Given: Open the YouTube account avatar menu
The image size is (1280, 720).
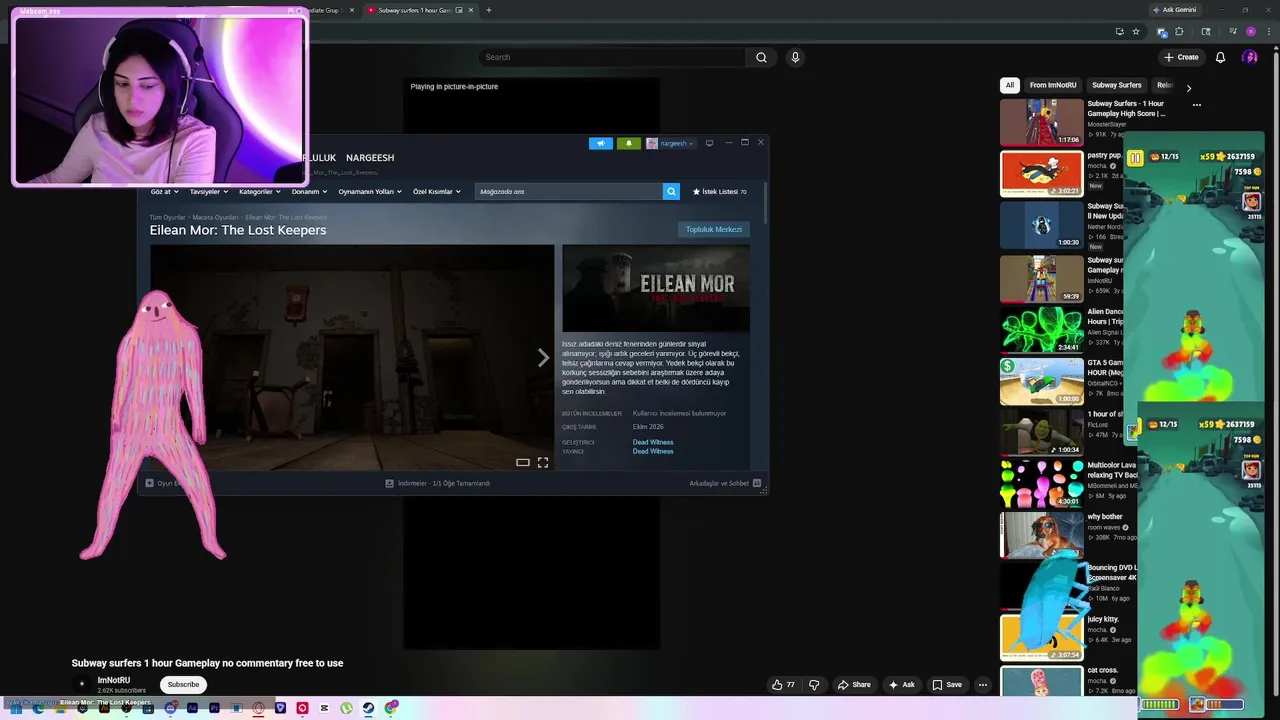Looking at the screenshot, I should [x=1249, y=57].
